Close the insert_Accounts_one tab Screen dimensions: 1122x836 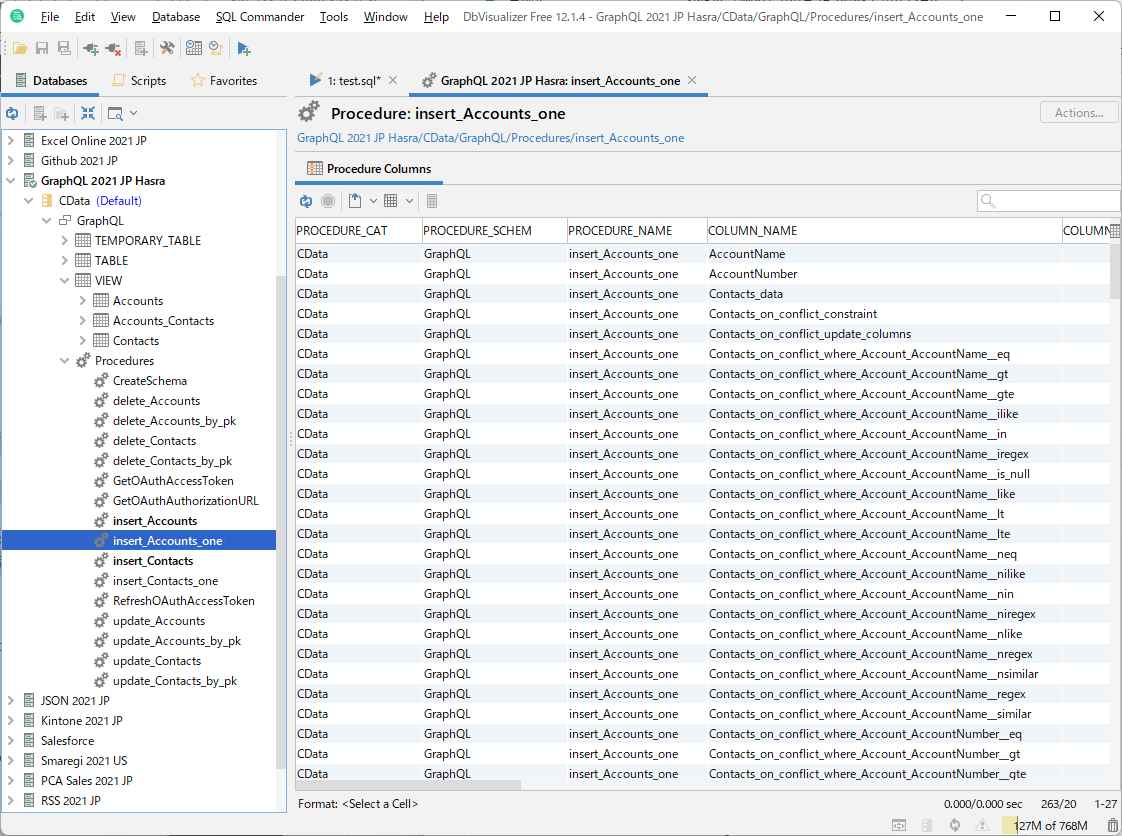[x=692, y=80]
